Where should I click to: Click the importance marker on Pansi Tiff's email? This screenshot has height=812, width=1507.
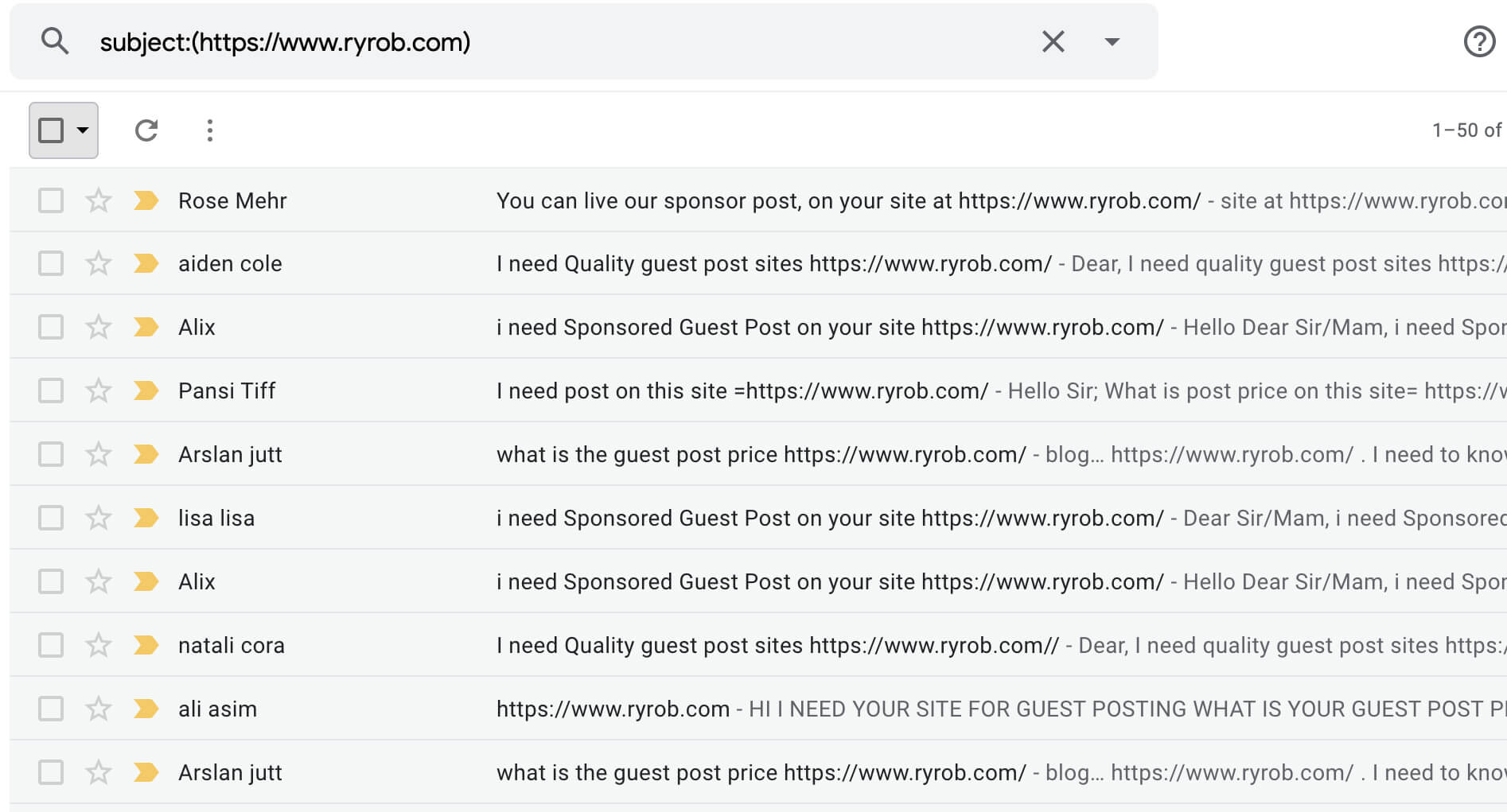(146, 390)
